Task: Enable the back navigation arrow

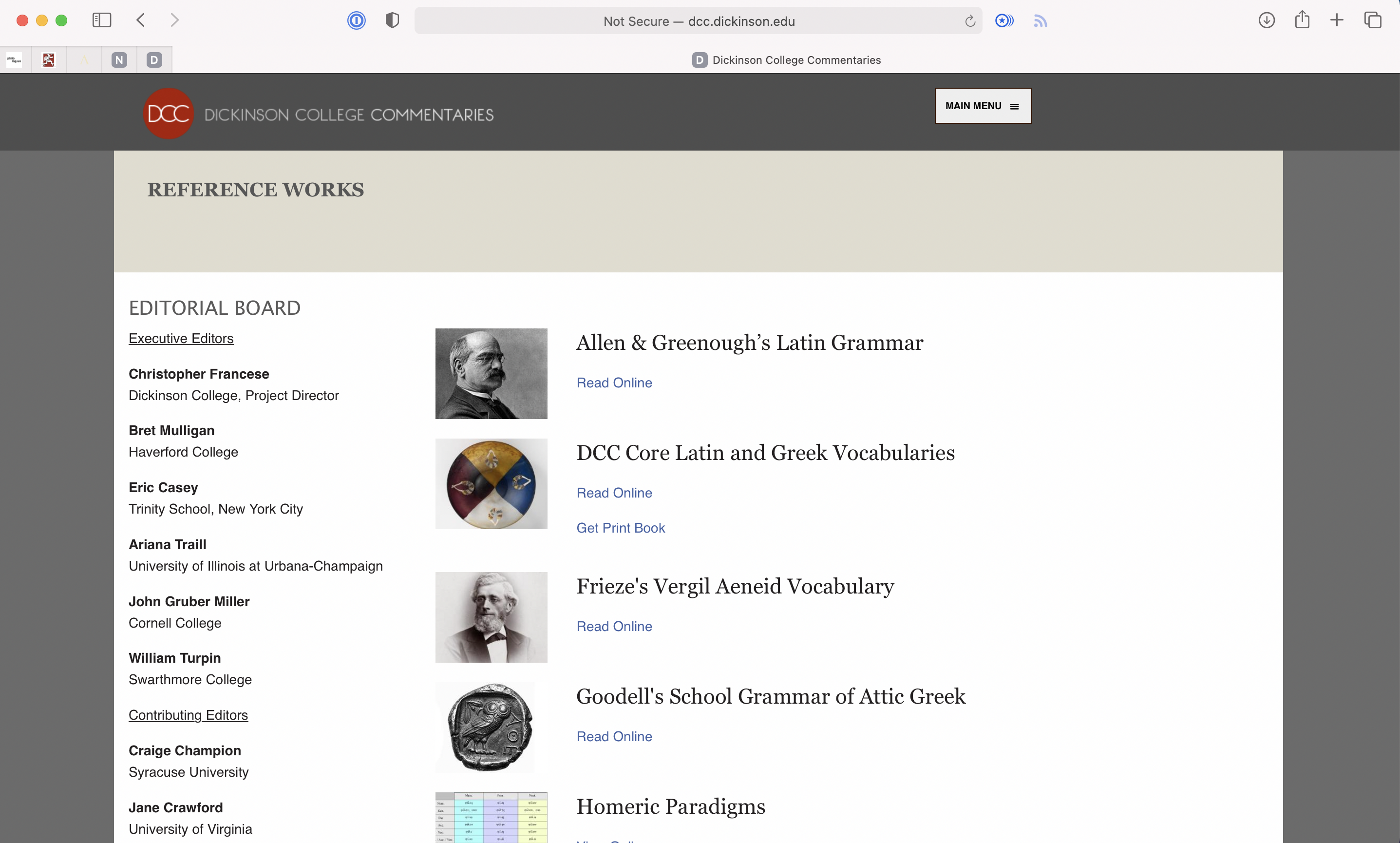Action: tap(140, 20)
